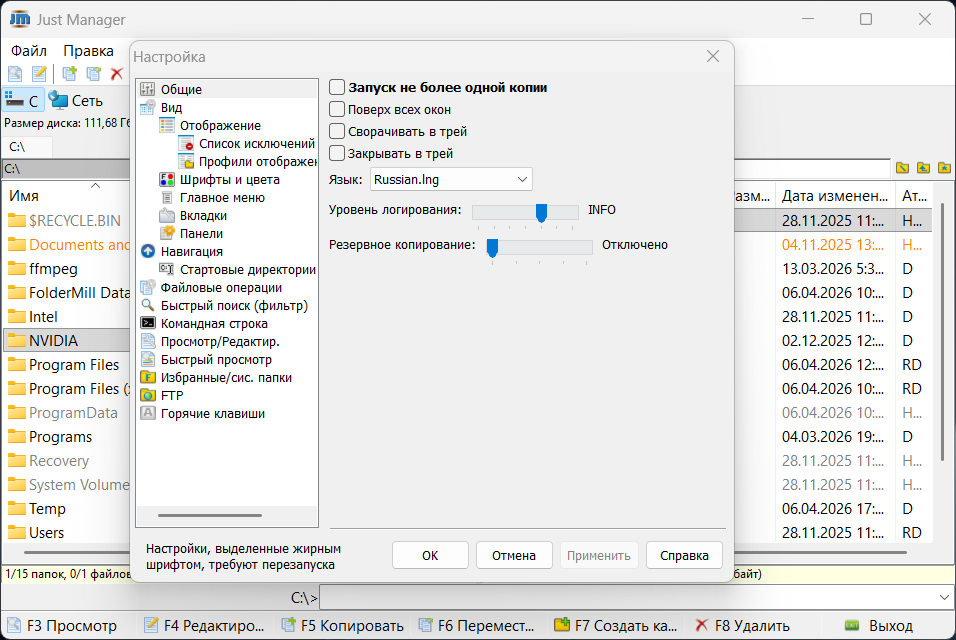This screenshot has width=956, height=640.
Task: Click the Панели icon
Action: (x=166, y=233)
